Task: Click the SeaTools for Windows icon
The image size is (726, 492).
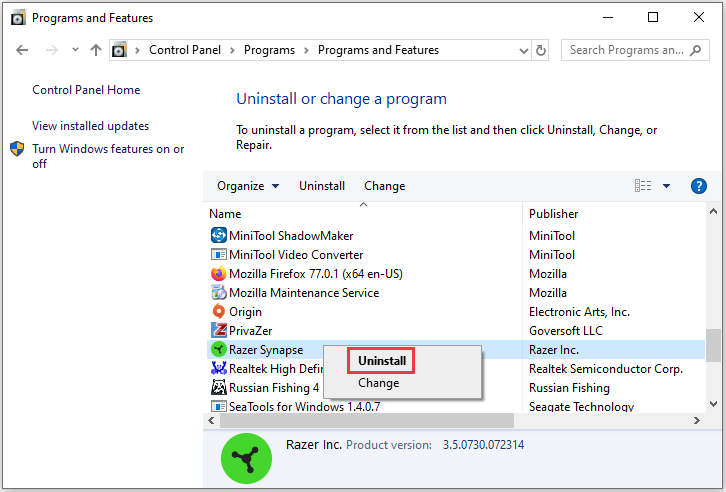Action: coord(219,406)
